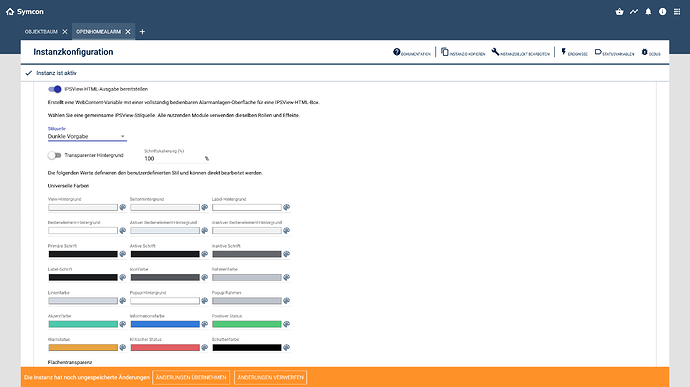Close the Objektbaum tab
Screen dimensions: 690x387
[65, 32]
